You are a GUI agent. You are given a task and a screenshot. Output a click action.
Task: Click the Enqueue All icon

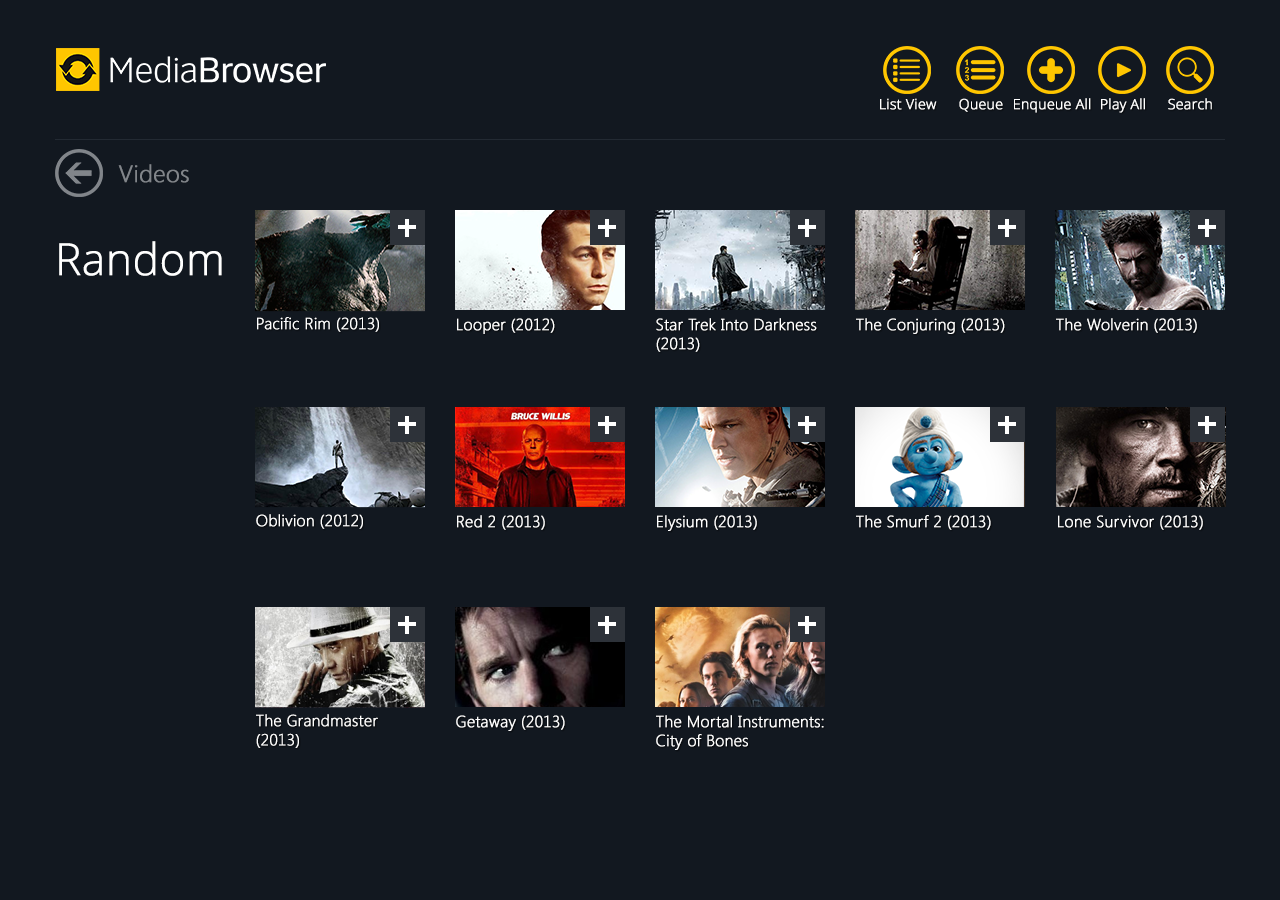point(1051,70)
